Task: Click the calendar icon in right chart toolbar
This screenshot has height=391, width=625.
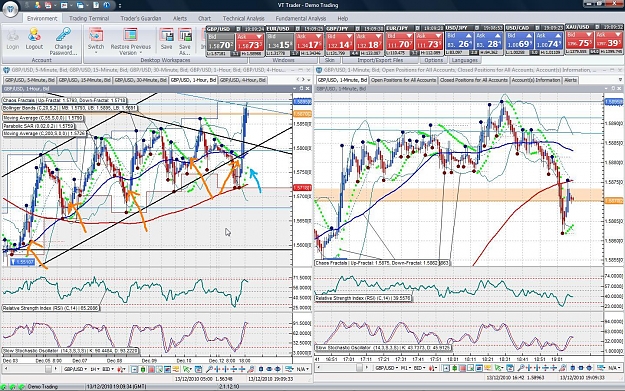Action: click(510, 369)
